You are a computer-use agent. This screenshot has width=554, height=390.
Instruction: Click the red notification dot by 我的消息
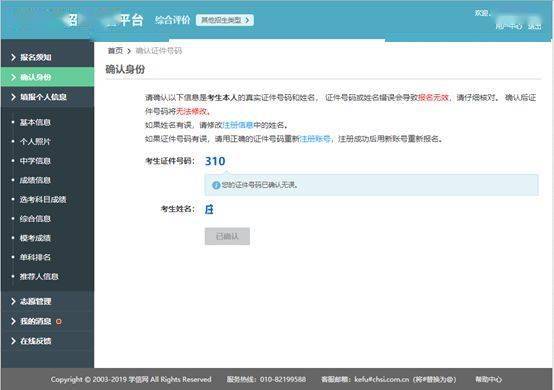[59, 321]
